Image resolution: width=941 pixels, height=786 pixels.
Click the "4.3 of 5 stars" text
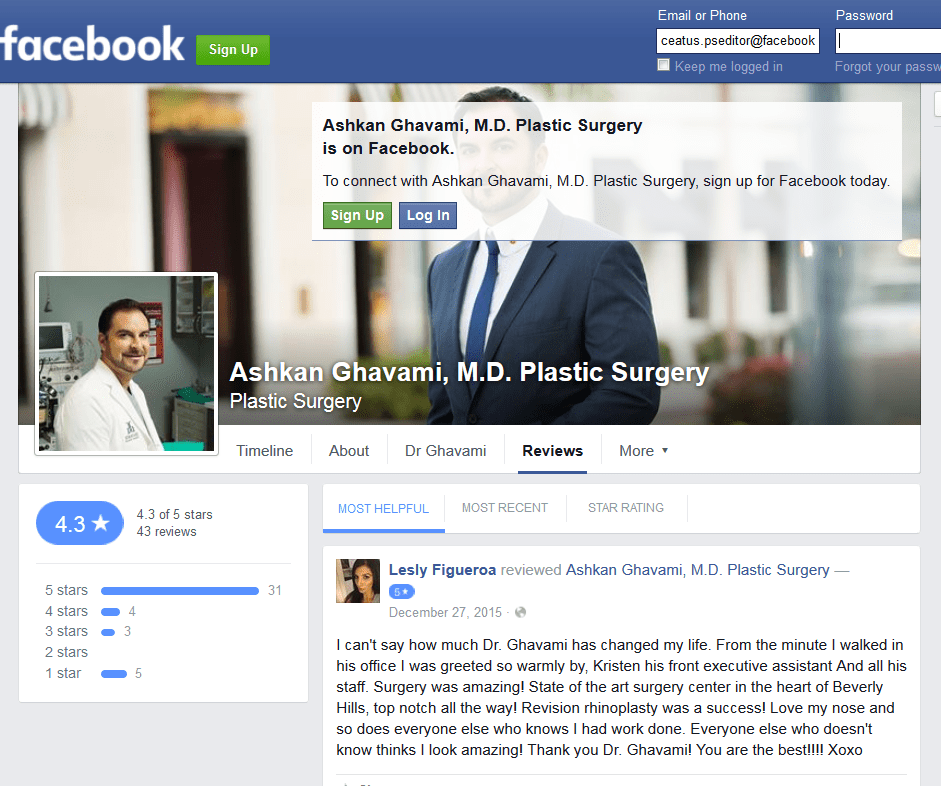[x=174, y=514]
